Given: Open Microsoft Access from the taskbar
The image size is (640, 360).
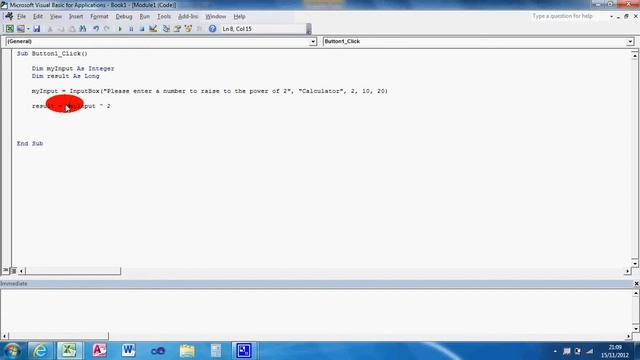Looking at the screenshot, I should point(99,351).
